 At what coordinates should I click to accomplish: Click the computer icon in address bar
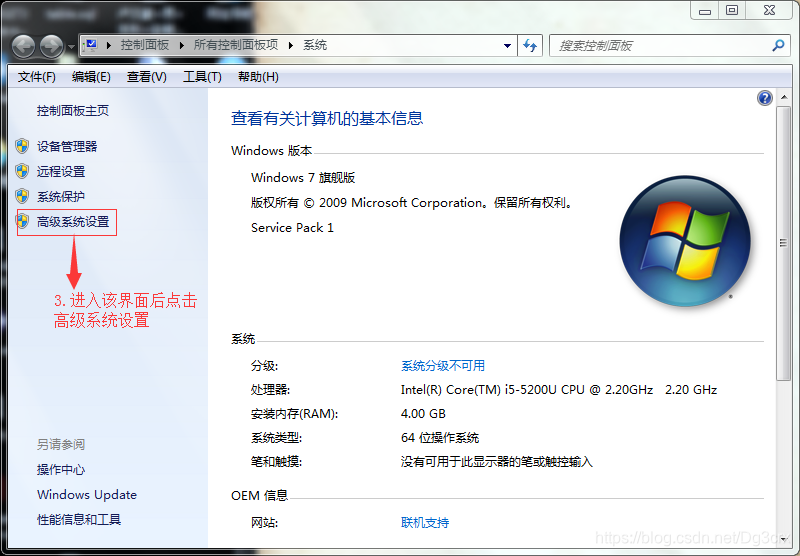[x=91, y=45]
